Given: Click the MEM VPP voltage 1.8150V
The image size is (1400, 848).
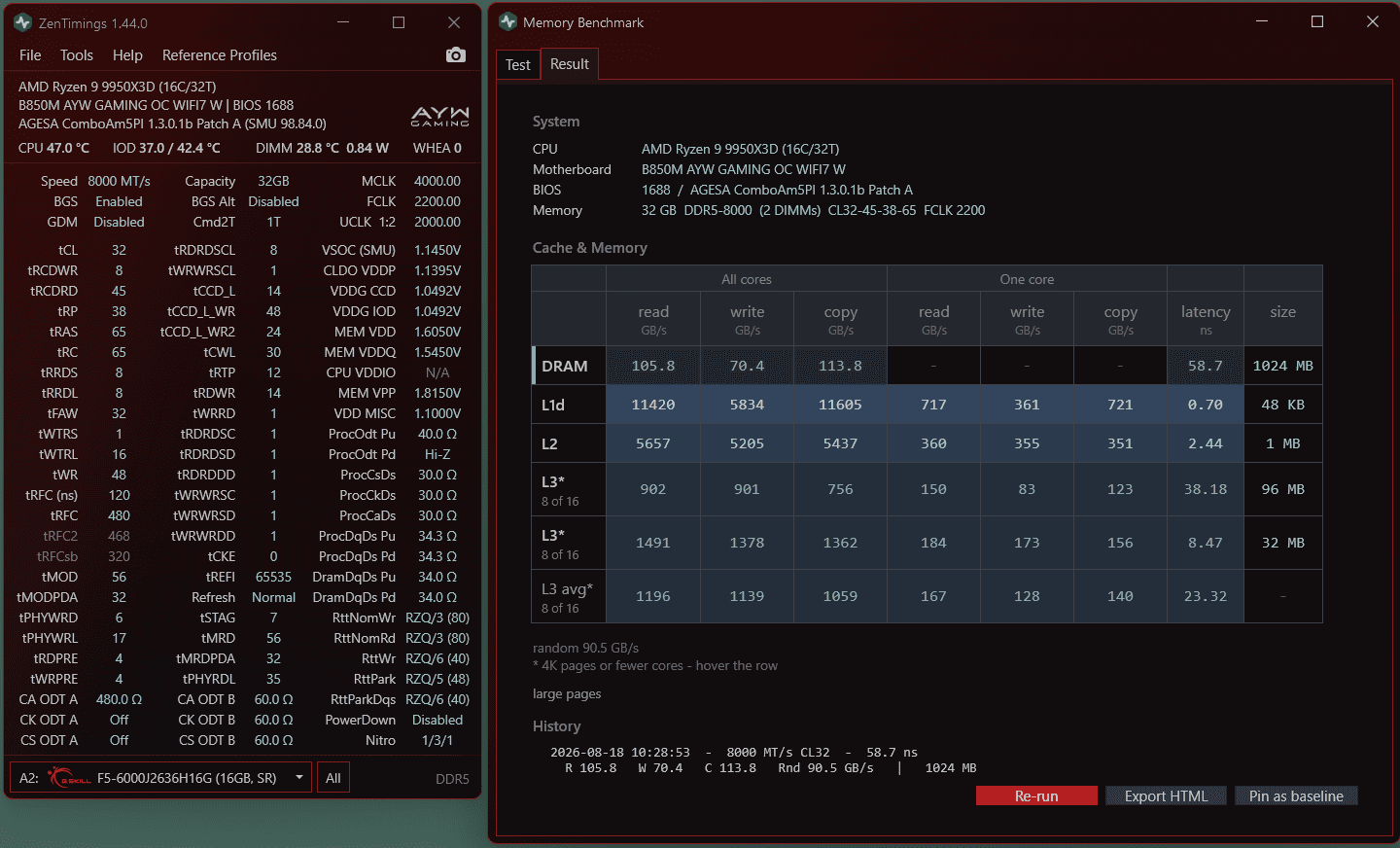Looking at the screenshot, I should [x=437, y=393].
